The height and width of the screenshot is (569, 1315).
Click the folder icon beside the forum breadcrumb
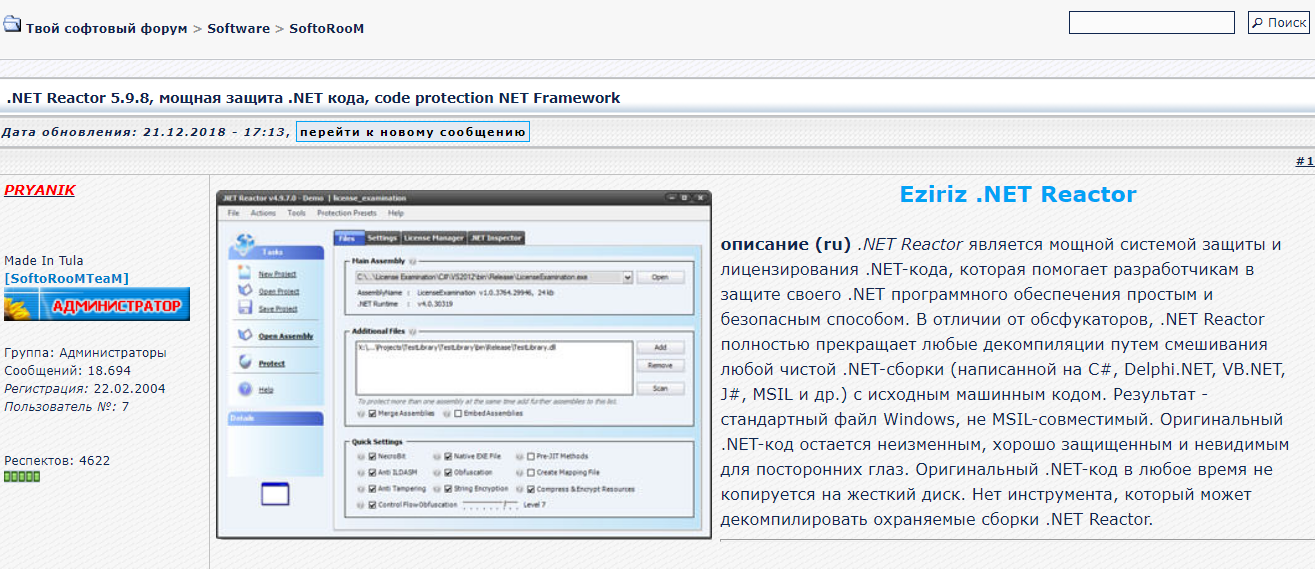11,24
